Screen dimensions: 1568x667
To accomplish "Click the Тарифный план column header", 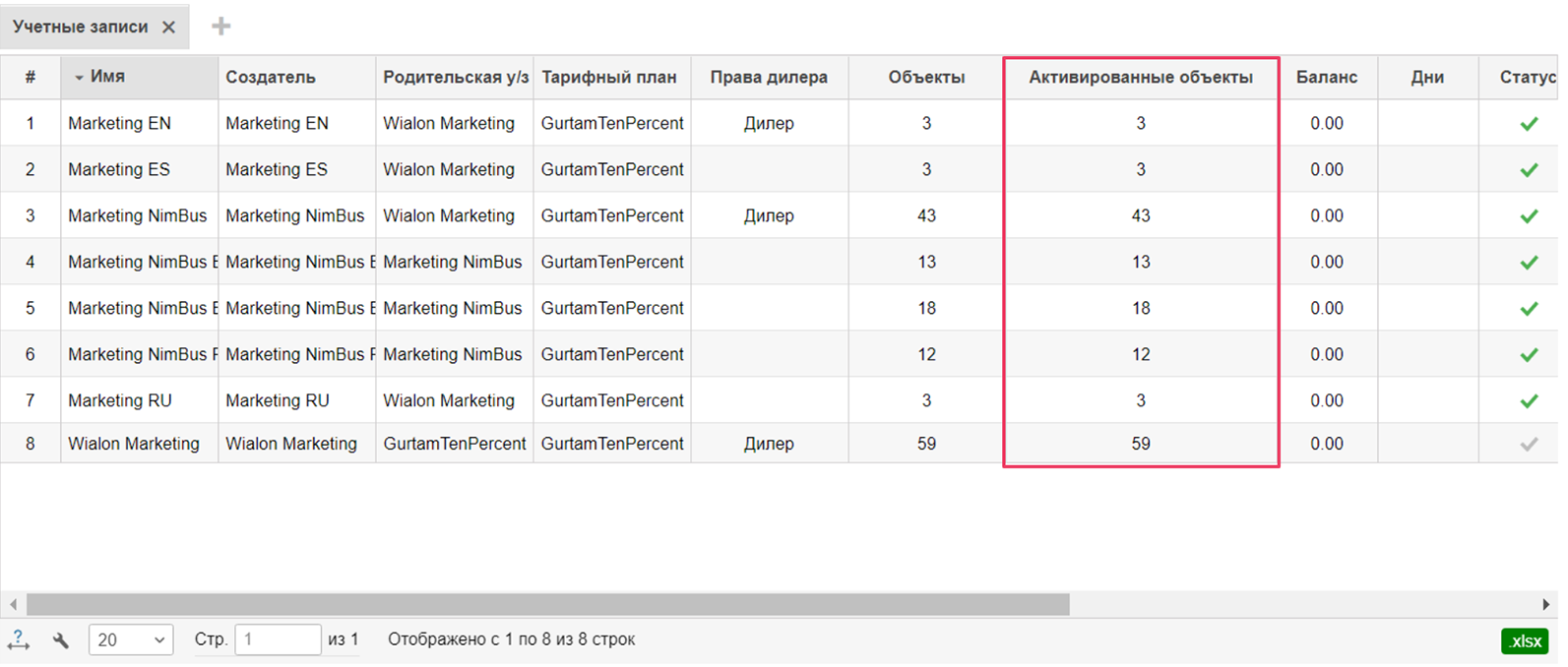I will [x=608, y=78].
